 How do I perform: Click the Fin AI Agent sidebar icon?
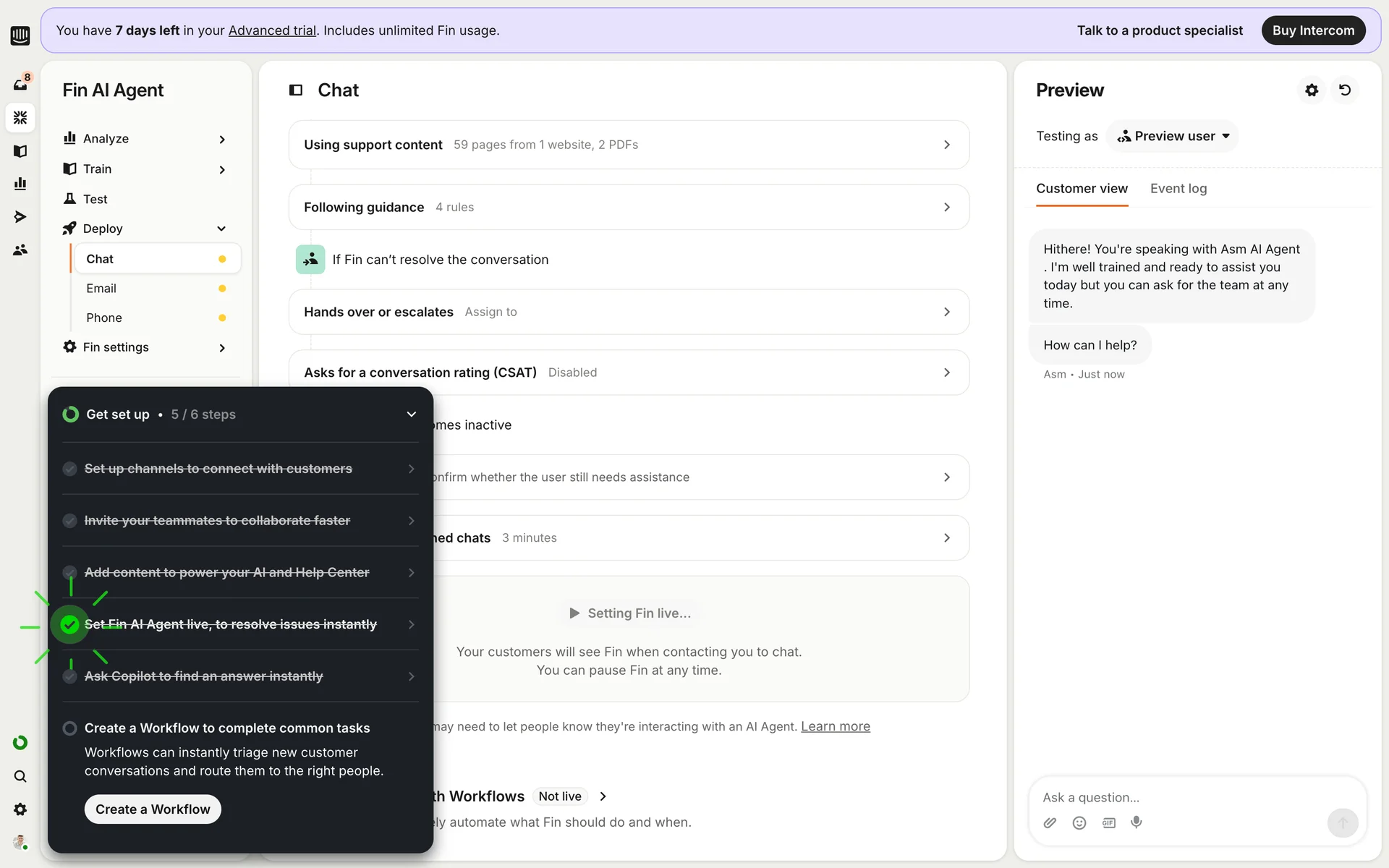click(x=20, y=117)
